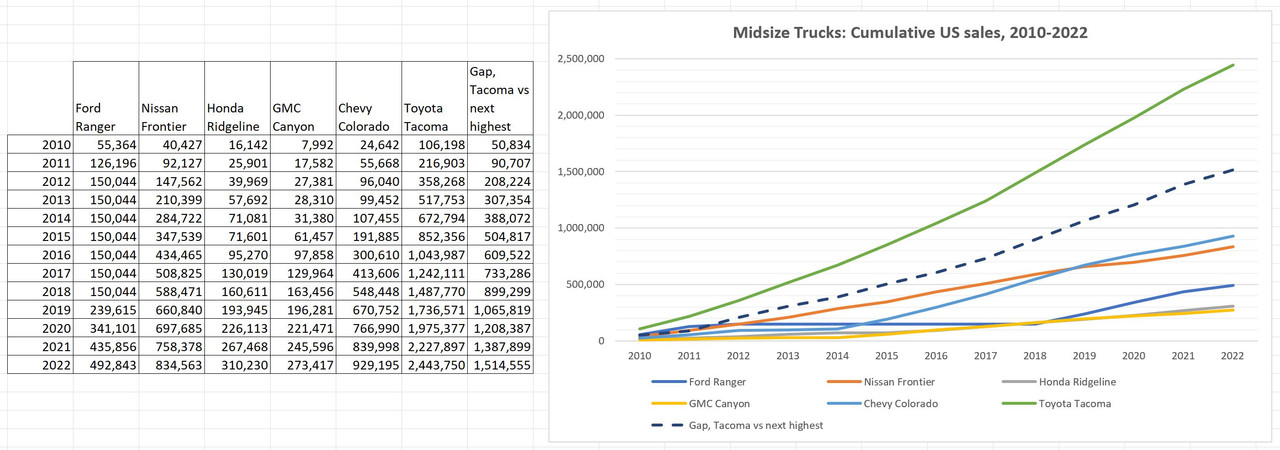
Task: Click the 1,500,000 y-axis label
Action: pos(583,172)
